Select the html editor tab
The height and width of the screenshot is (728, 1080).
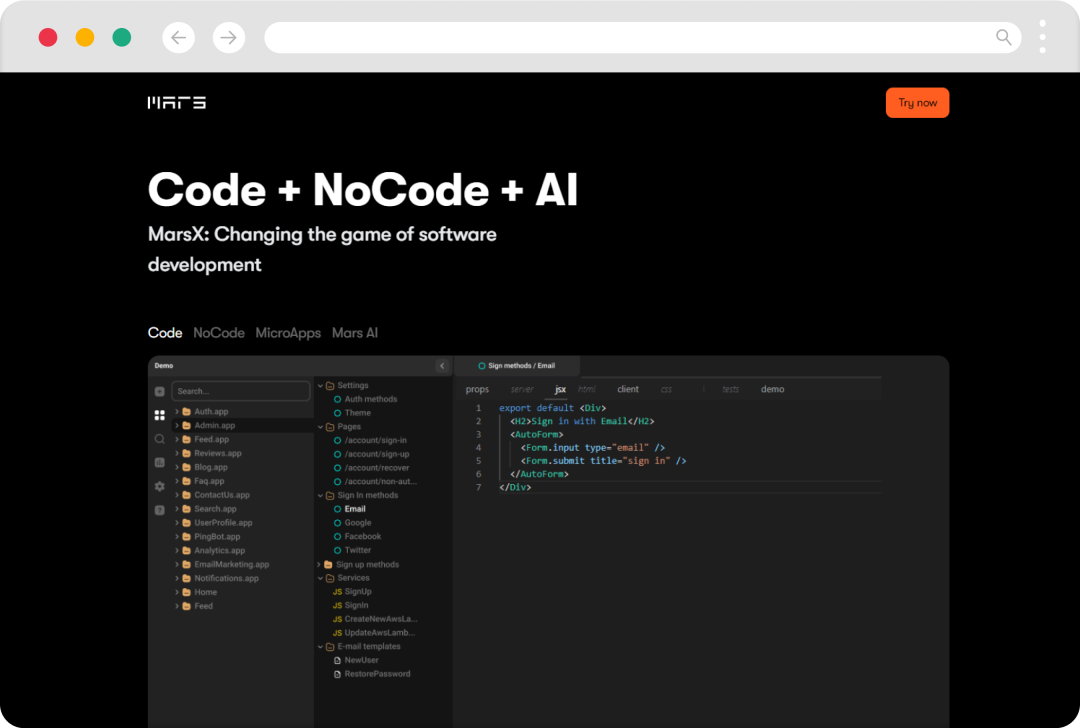coord(586,389)
